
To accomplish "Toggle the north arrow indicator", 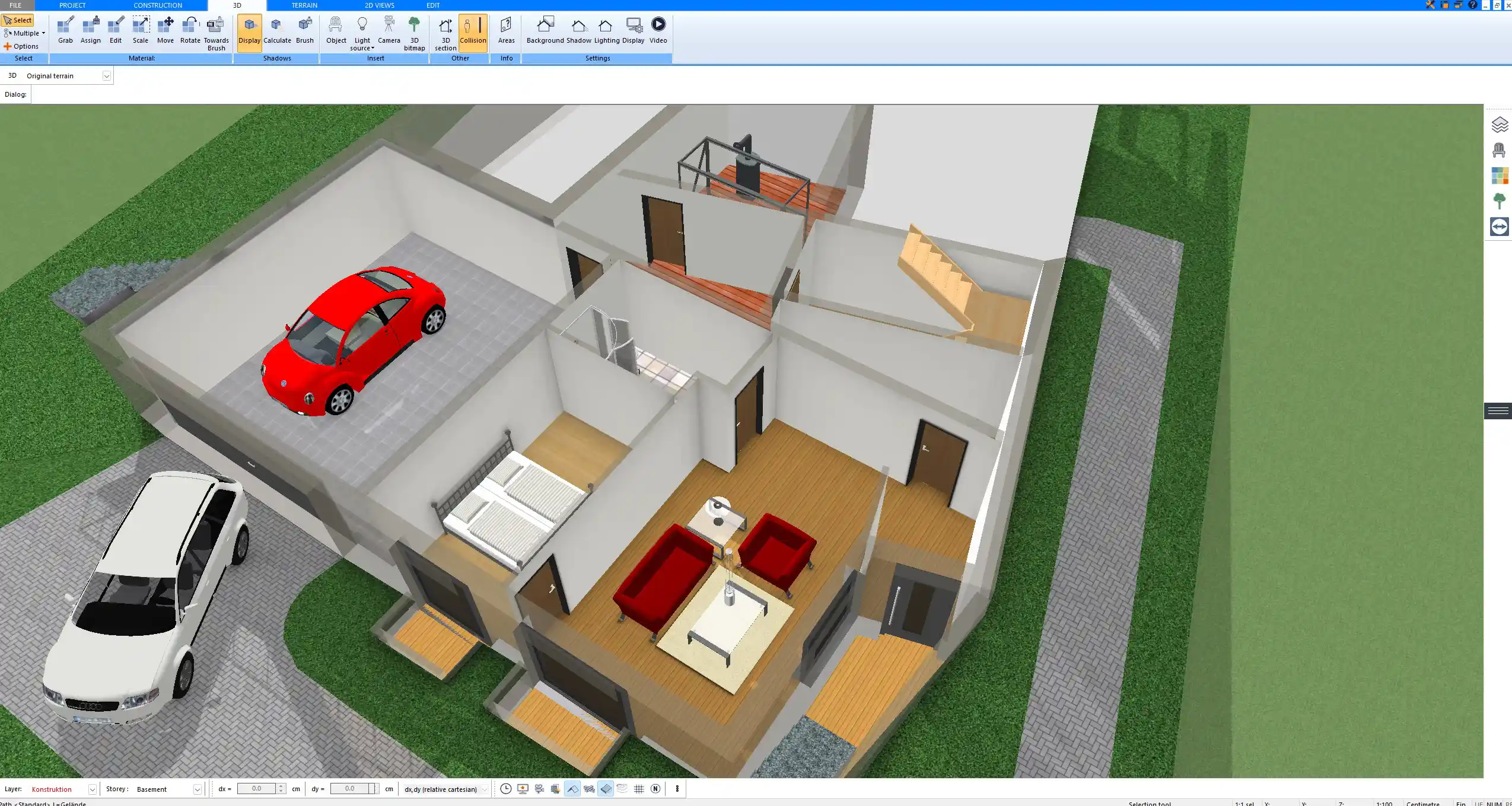I will (x=655, y=789).
